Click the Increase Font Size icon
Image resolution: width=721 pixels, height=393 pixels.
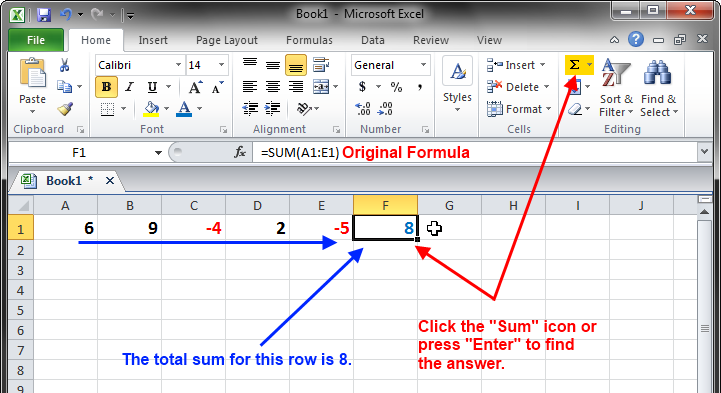(x=195, y=87)
